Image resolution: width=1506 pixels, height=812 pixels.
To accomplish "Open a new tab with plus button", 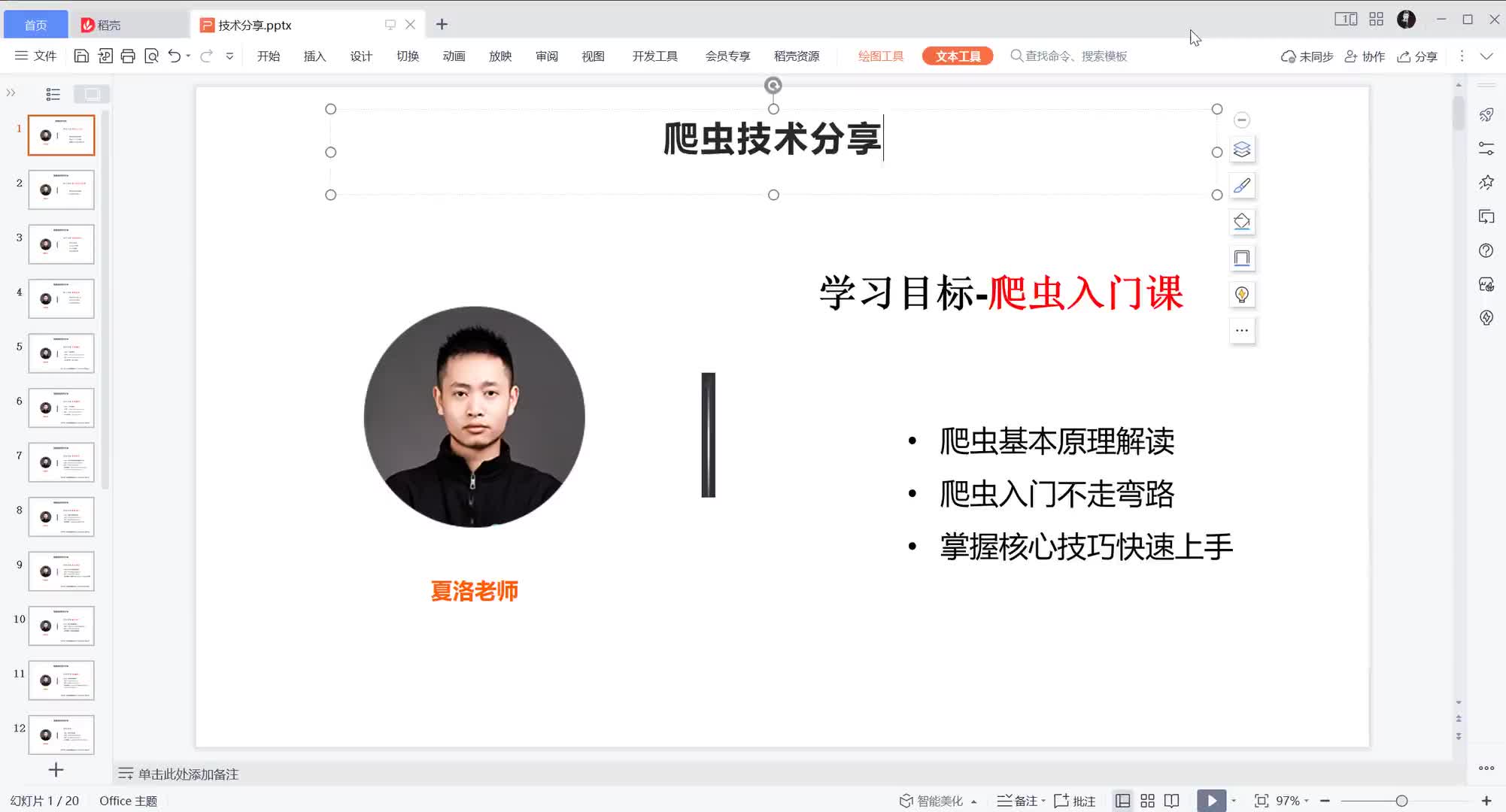I will (x=442, y=25).
